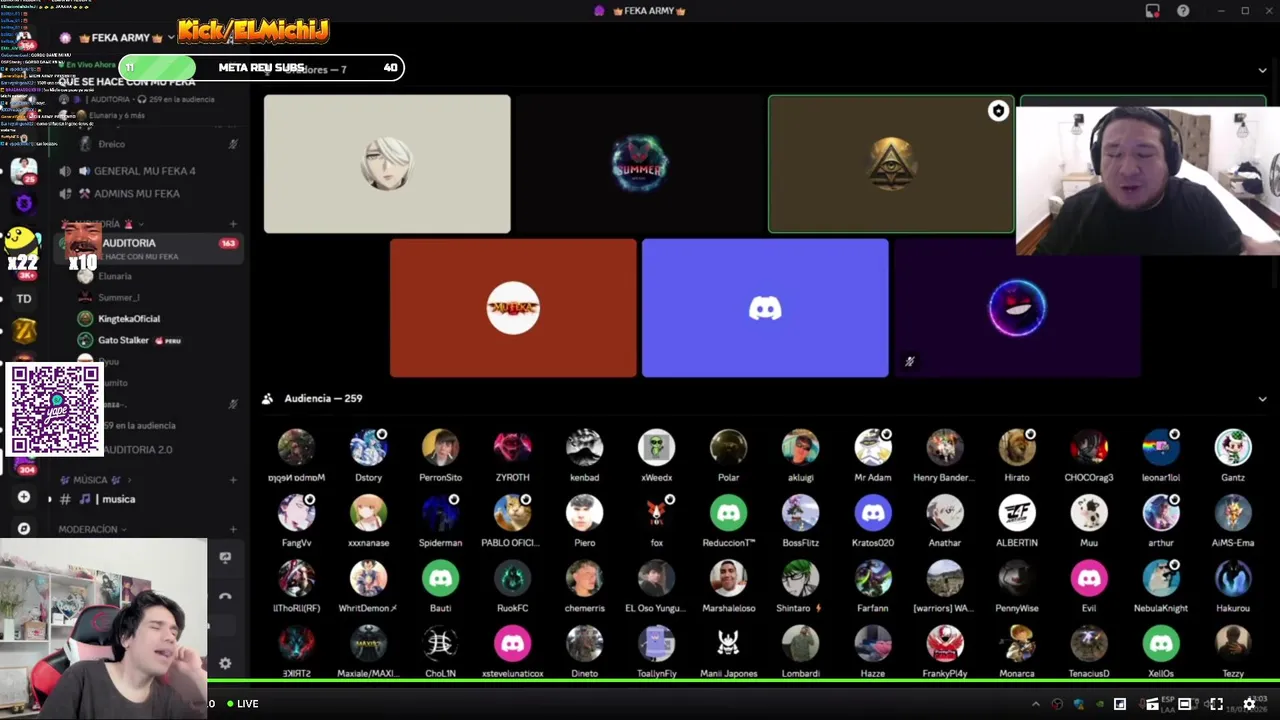
Task: Open the explore servers compass icon
Action: tap(24, 528)
